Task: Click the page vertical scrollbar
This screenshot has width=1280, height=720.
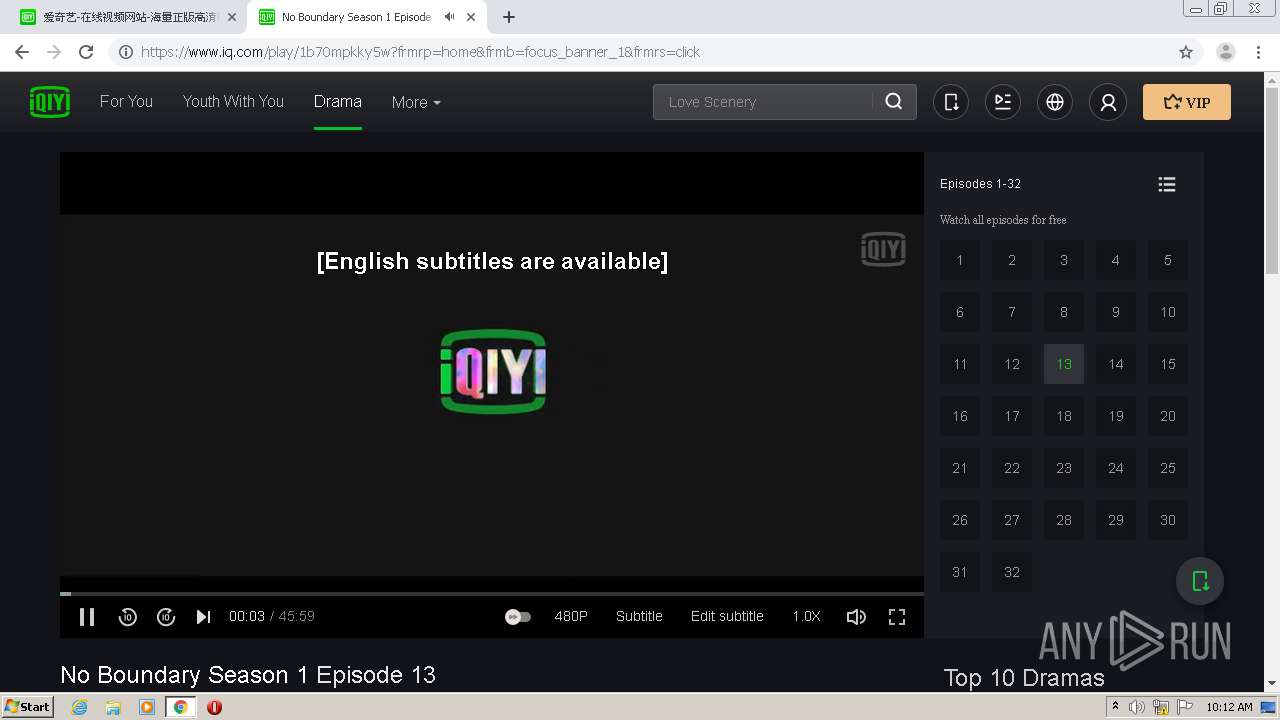Action: point(1272,180)
